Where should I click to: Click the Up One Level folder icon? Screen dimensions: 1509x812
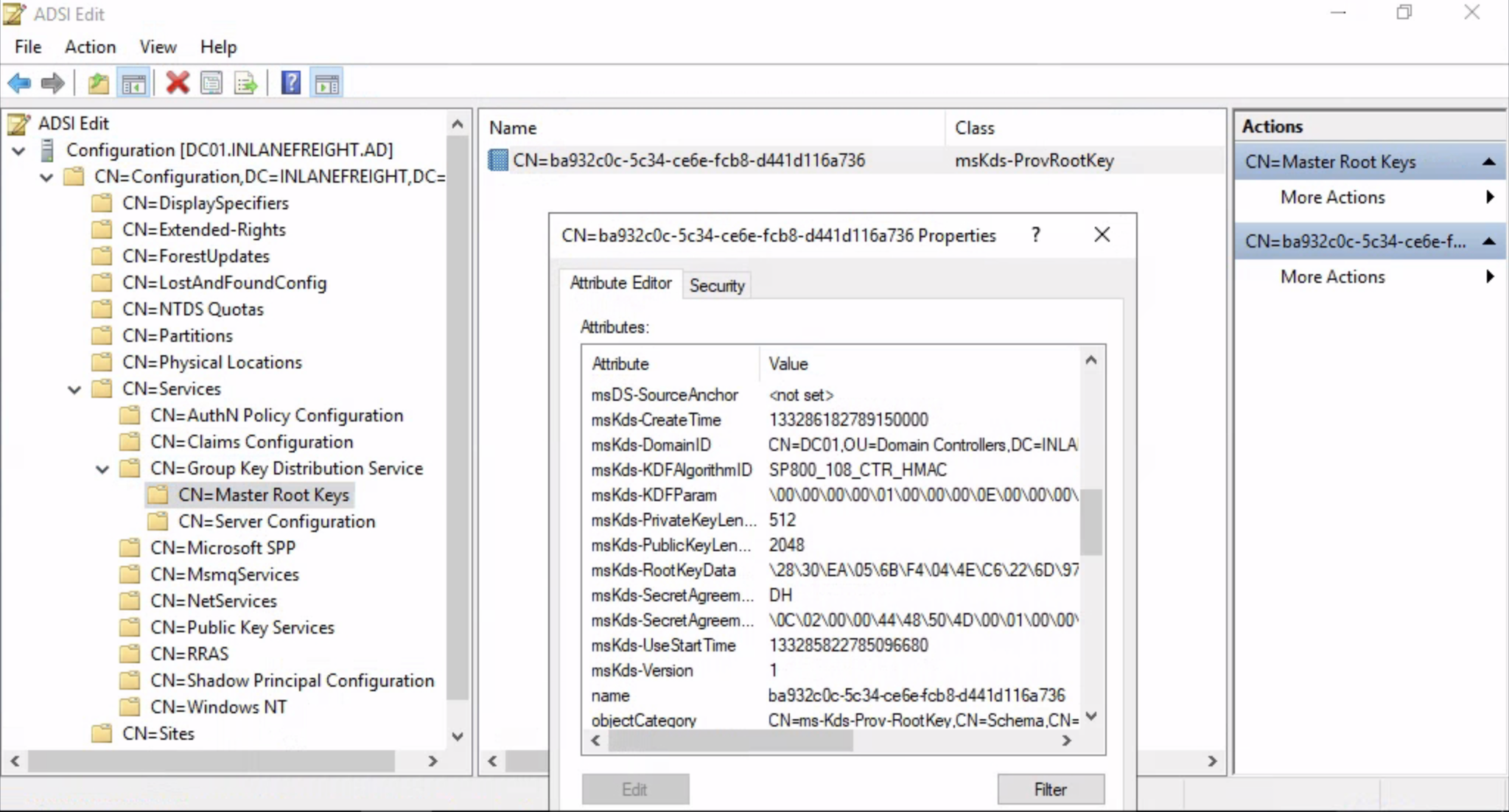(98, 83)
